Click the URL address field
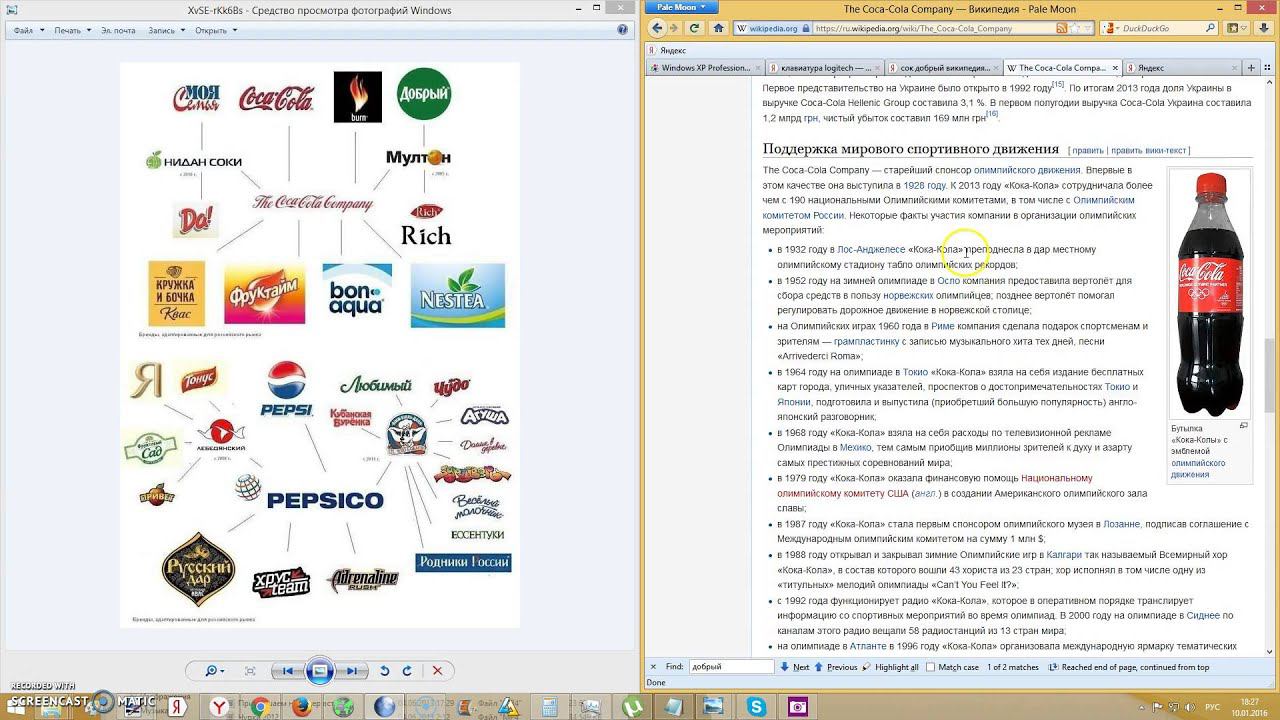The height and width of the screenshot is (720, 1280). 935,28
